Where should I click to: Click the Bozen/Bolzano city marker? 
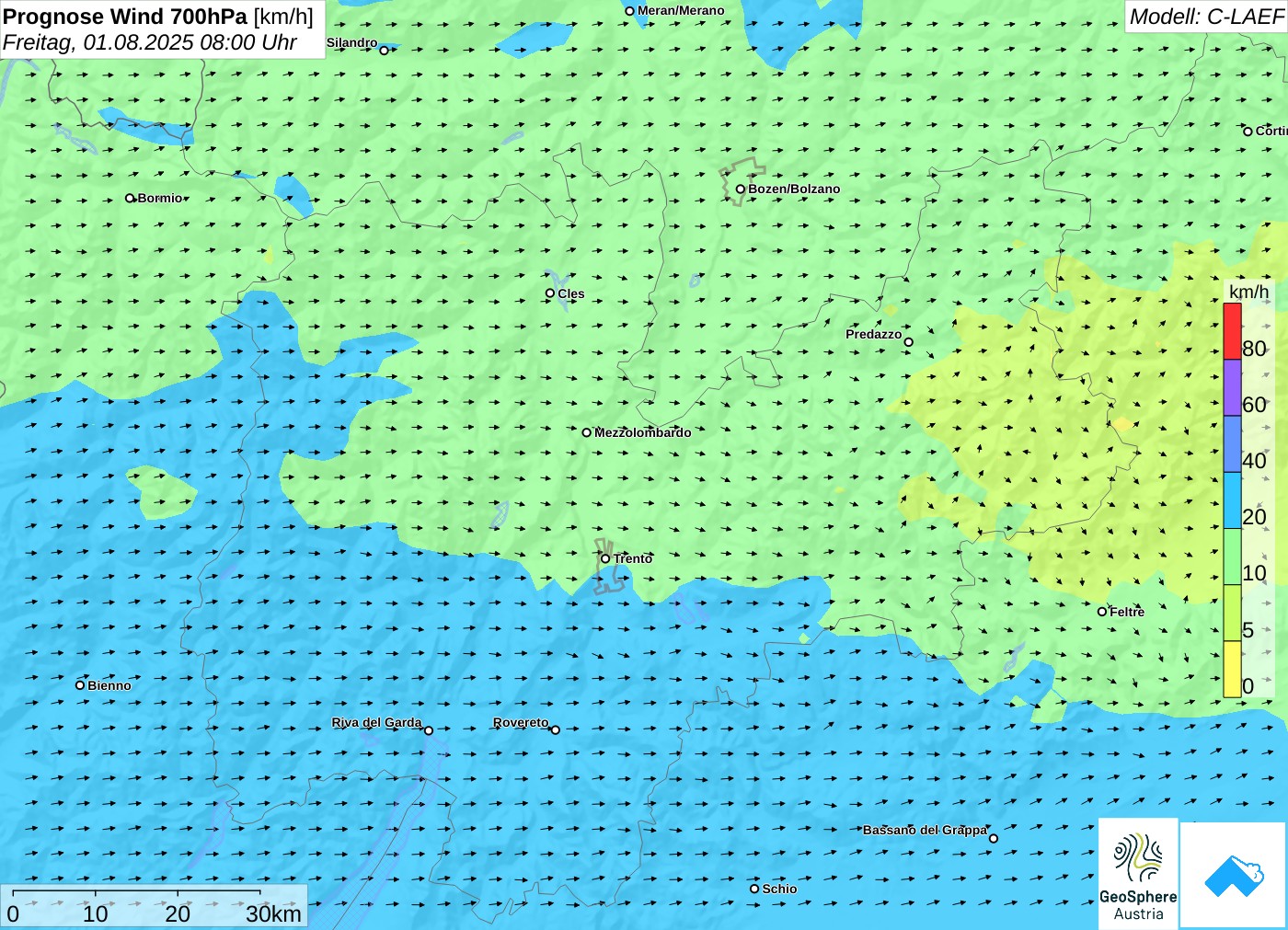(741, 189)
